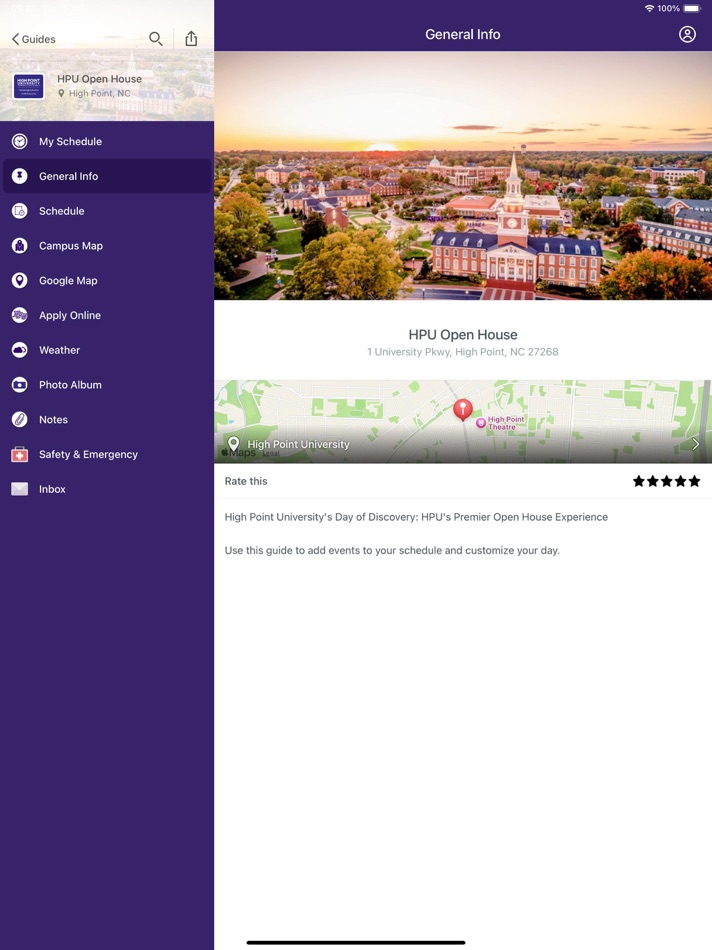Open Apply Online menu item
The image size is (712, 950).
tap(107, 315)
